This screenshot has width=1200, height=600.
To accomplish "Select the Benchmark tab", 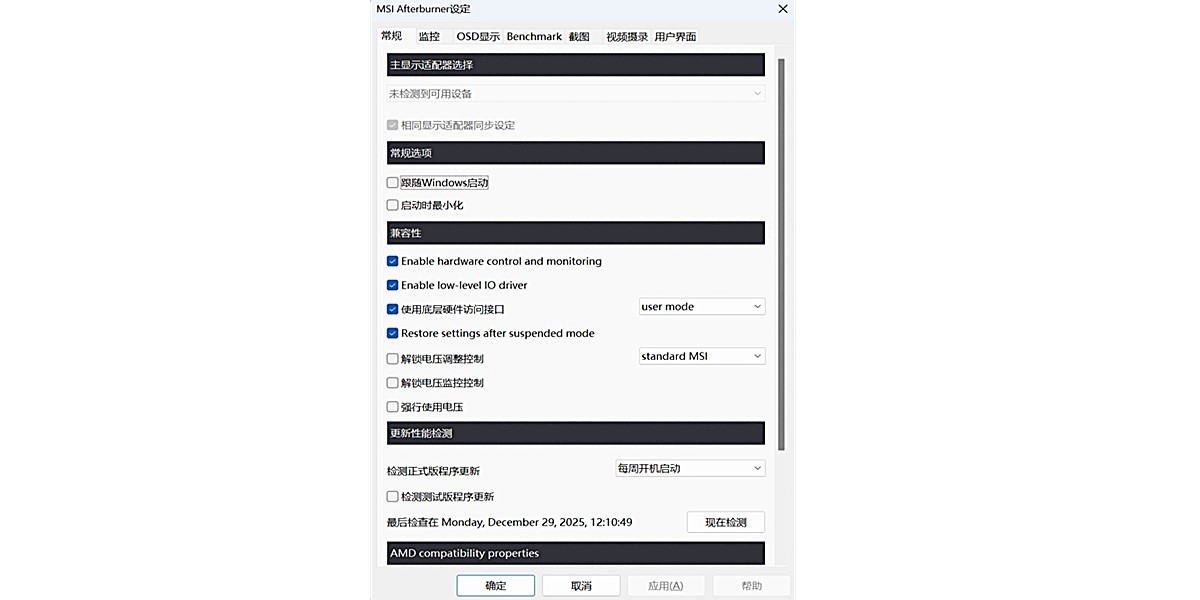I will coord(534,36).
